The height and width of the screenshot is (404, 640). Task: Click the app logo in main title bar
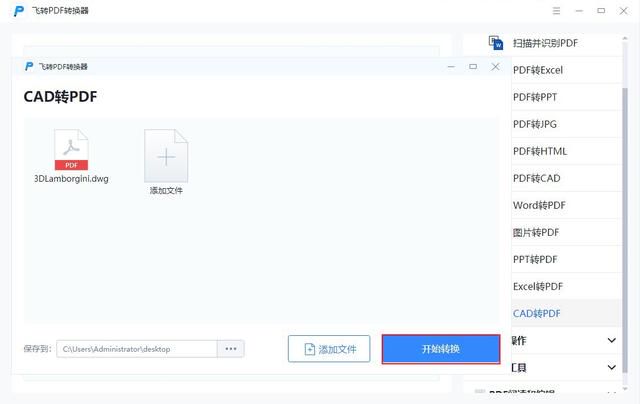[x=18, y=11]
